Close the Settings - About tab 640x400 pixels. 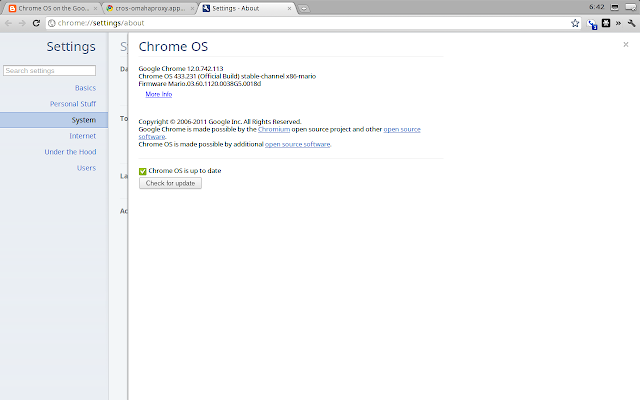pos(289,8)
